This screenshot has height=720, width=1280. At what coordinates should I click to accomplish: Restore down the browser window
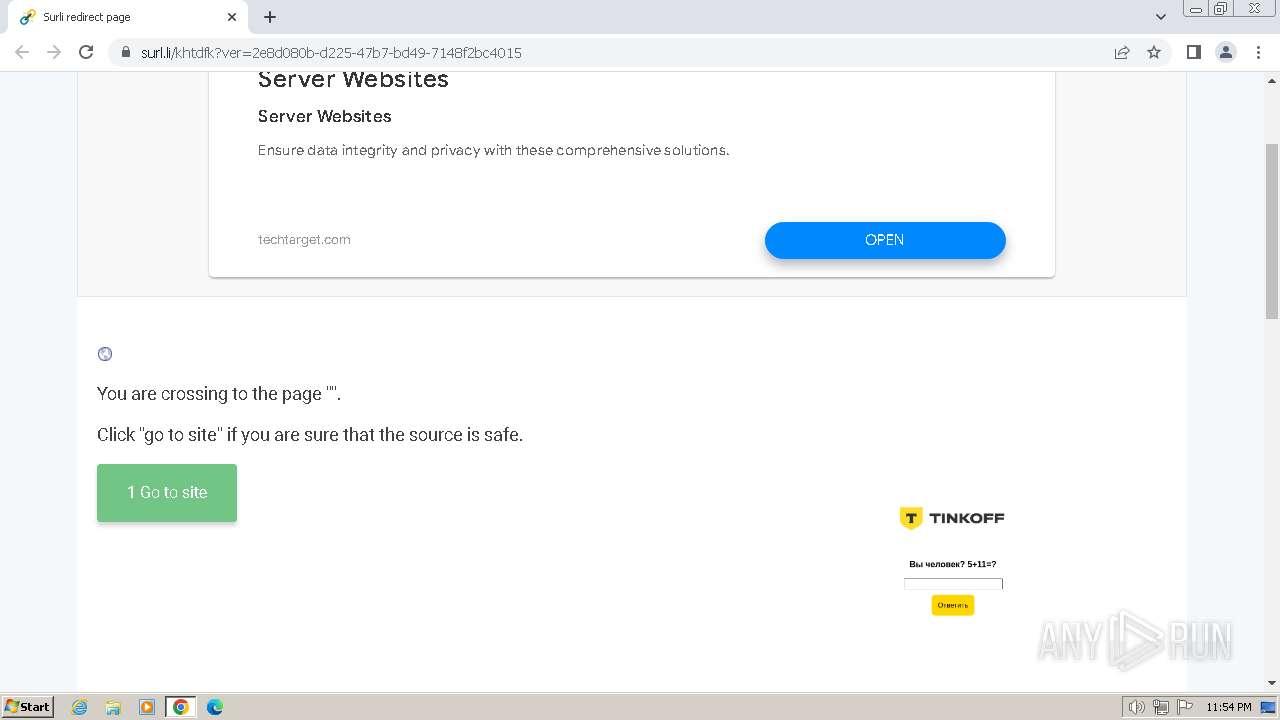coord(1221,8)
